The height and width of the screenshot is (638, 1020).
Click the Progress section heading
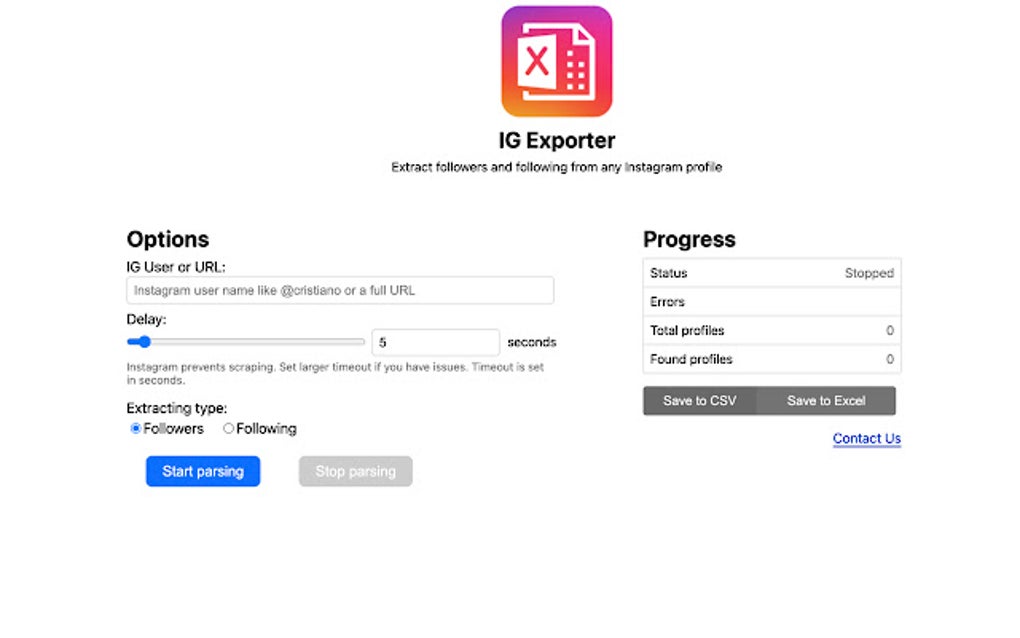pos(689,239)
